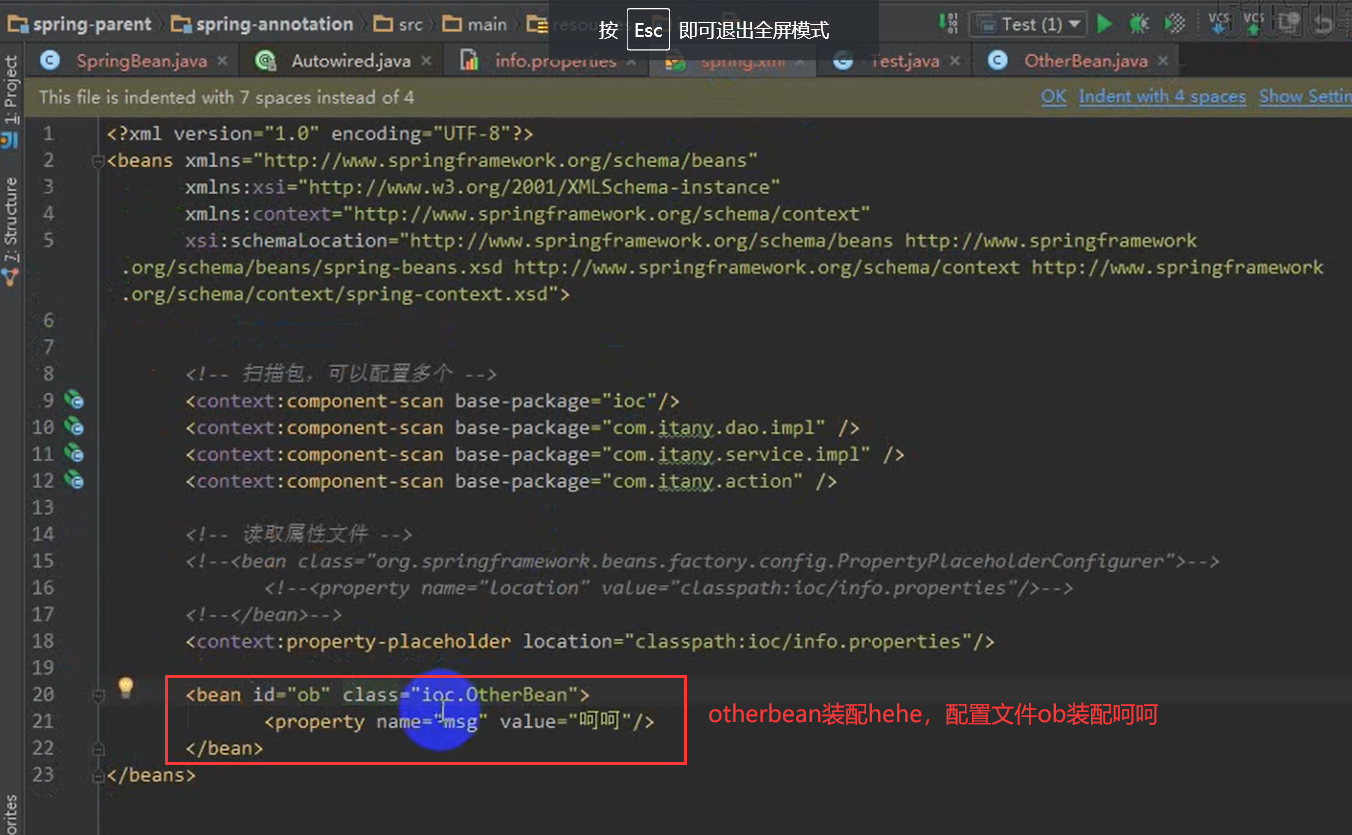1352x835 pixels.
Task: Click the xmlns:context attribute on line 4
Action: tap(528, 214)
